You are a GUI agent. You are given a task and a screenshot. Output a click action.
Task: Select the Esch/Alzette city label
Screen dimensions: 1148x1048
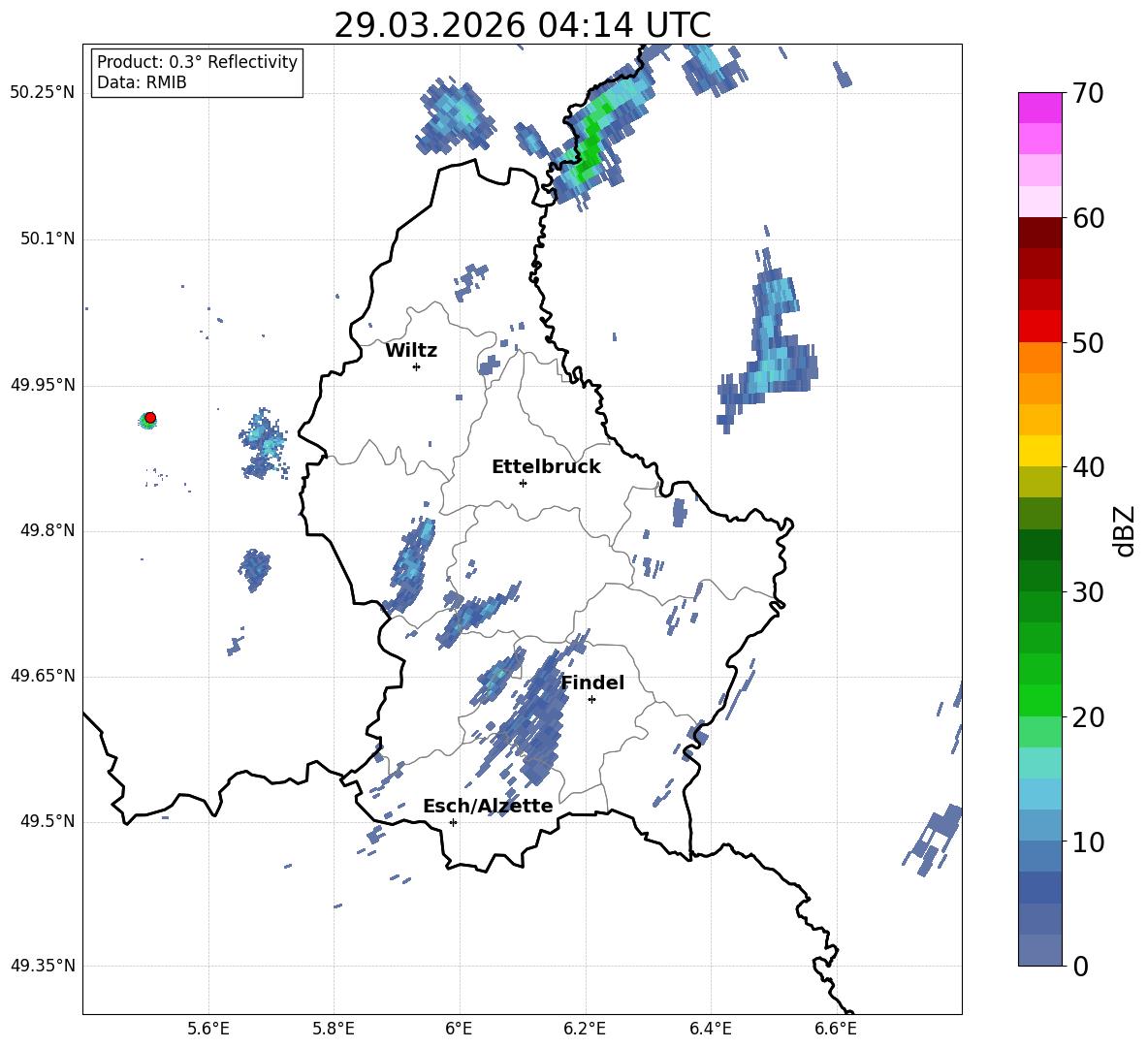[x=488, y=807]
